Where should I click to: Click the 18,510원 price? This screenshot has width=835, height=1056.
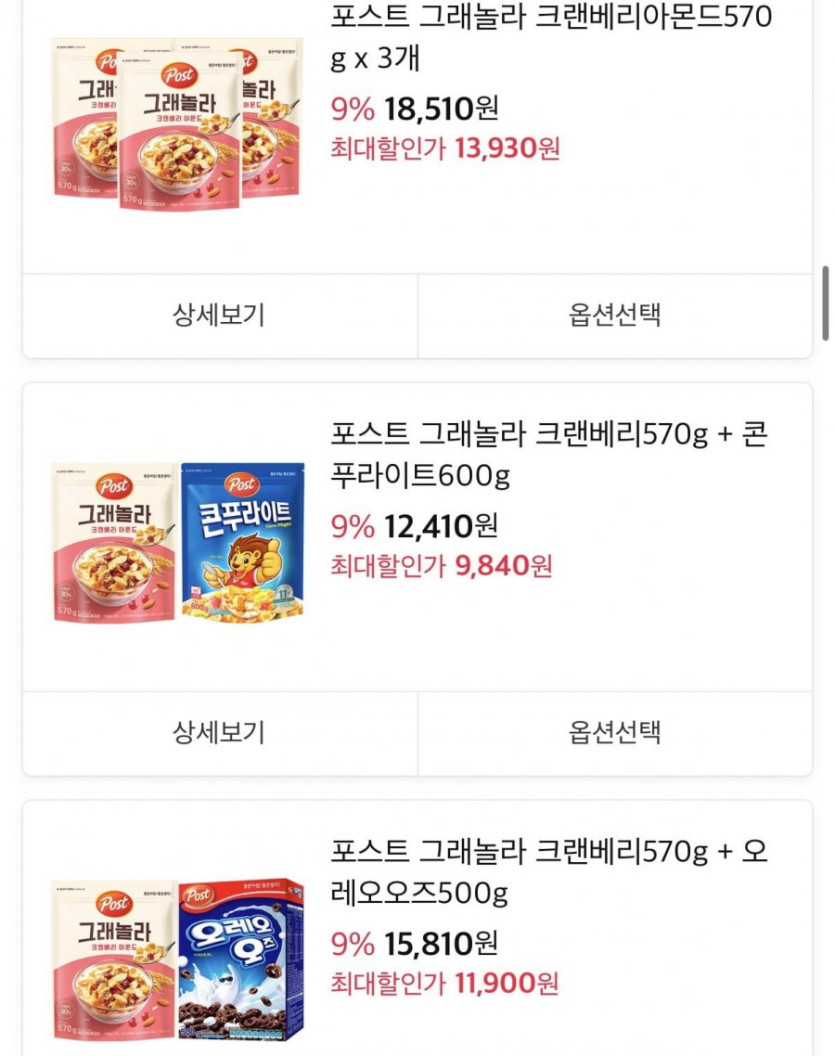pyautogui.click(x=441, y=108)
